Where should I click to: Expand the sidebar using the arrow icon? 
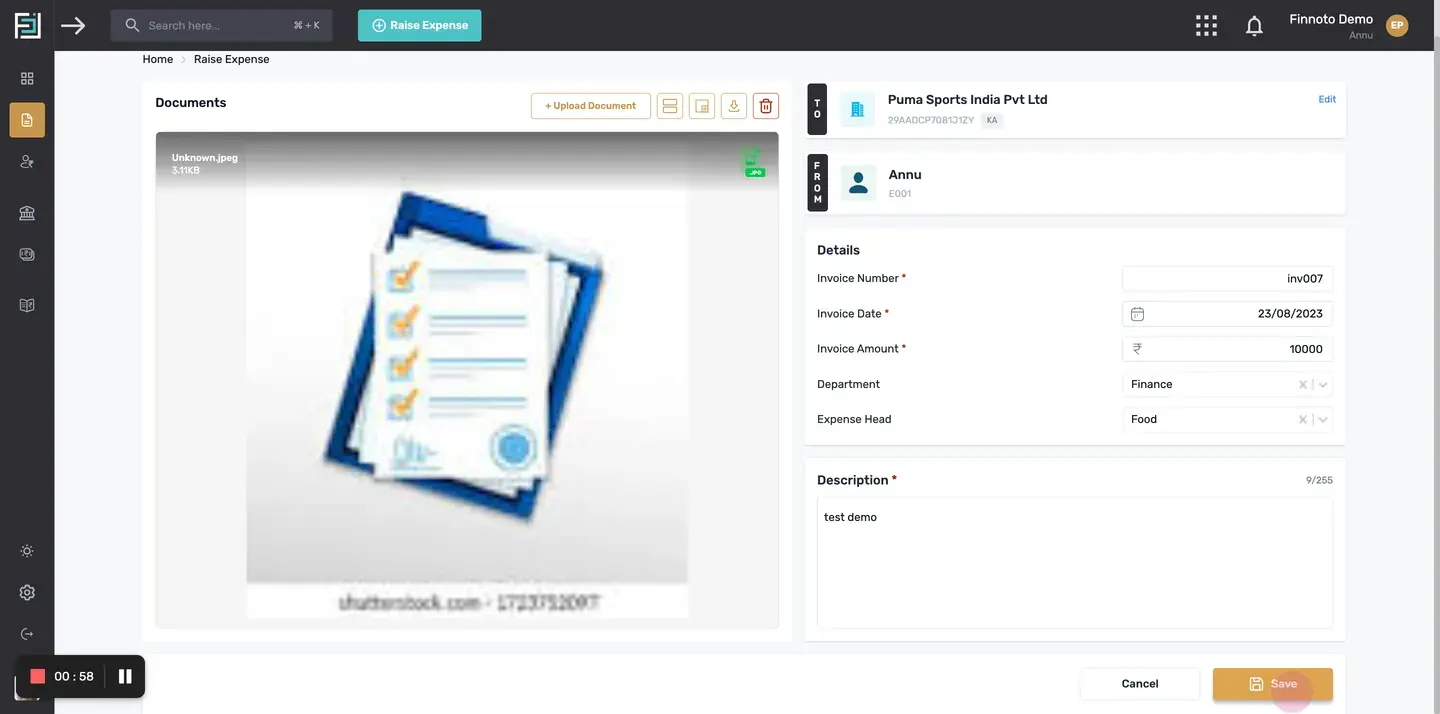(73, 25)
